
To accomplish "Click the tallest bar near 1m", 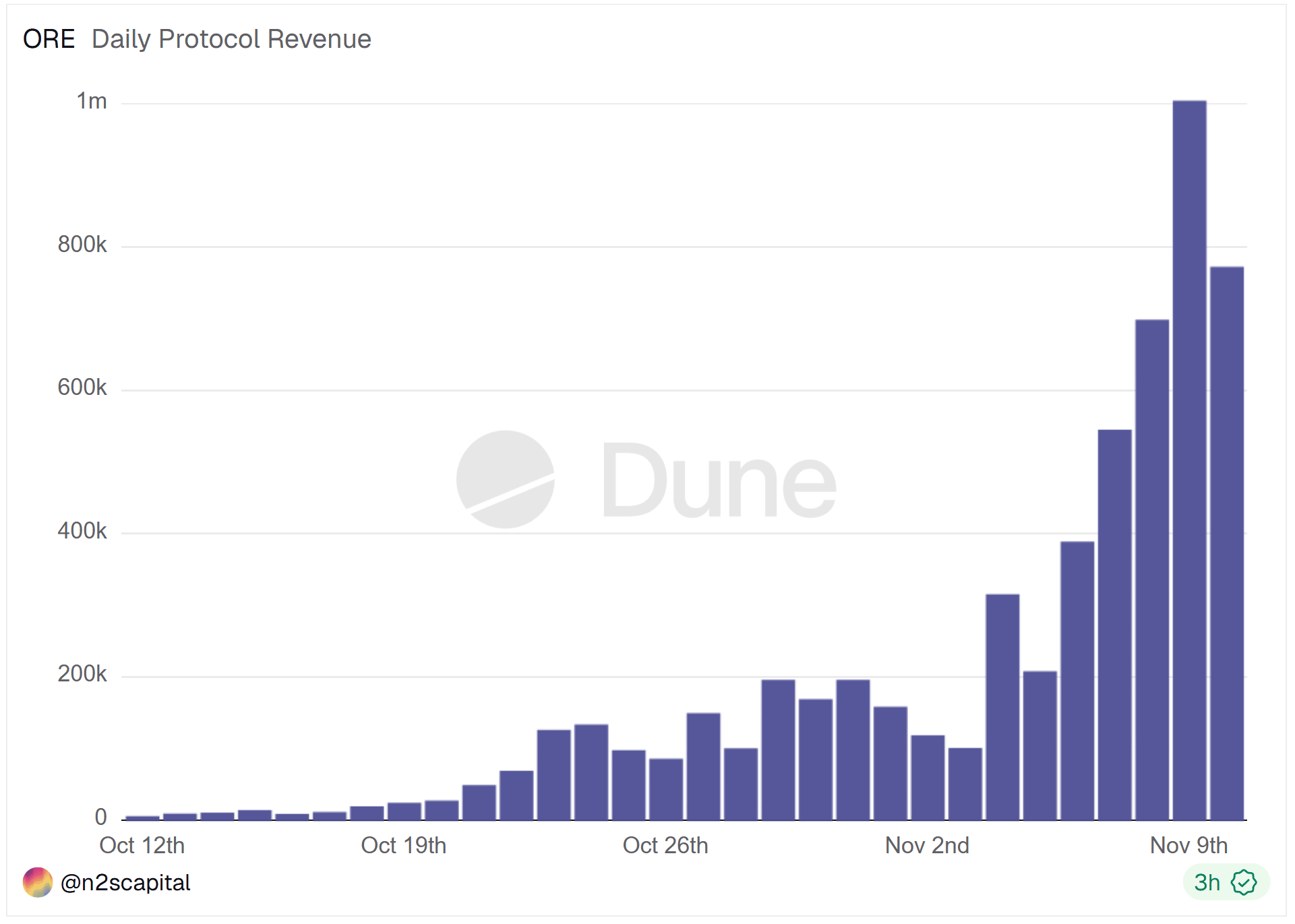I will (1189, 458).
